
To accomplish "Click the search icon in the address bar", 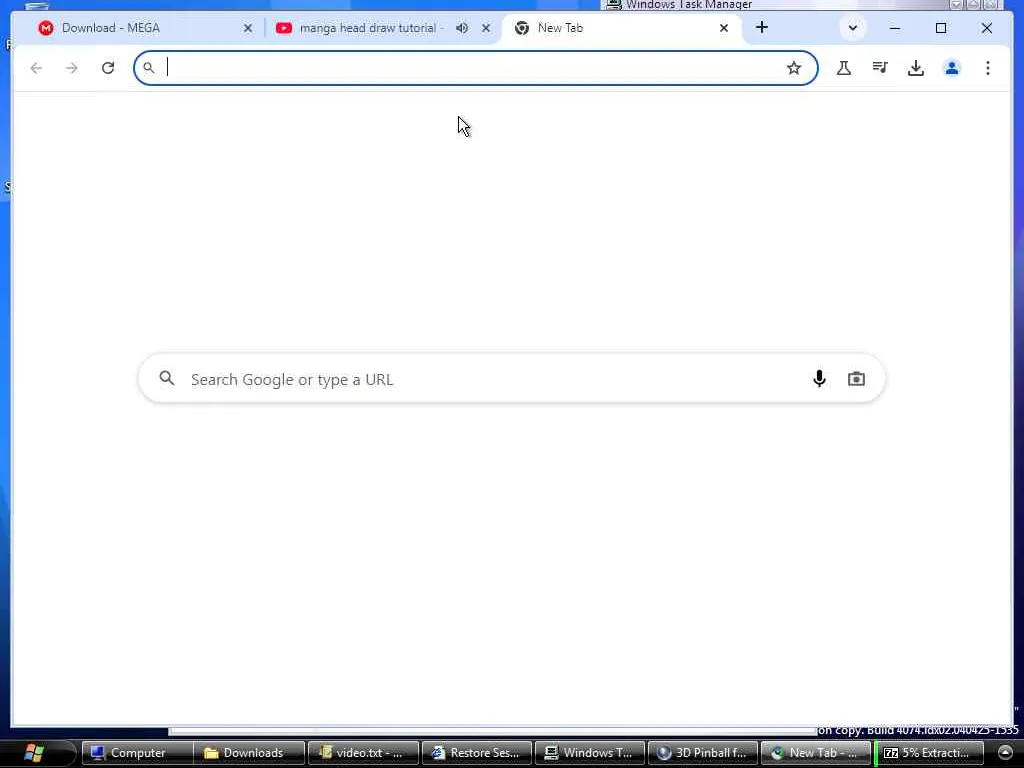I will pyautogui.click(x=149, y=68).
